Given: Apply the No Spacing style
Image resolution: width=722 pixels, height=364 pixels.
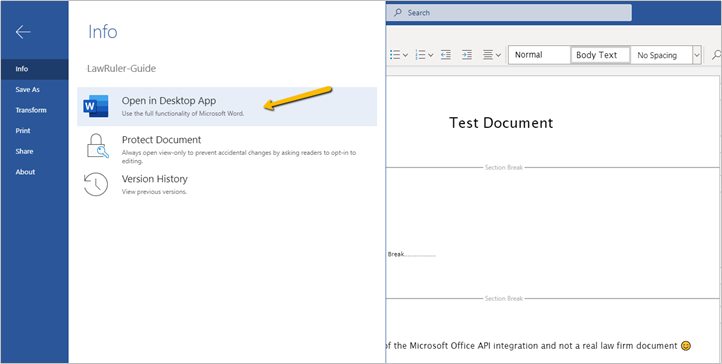Looking at the screenshot, I should point(661,55).
